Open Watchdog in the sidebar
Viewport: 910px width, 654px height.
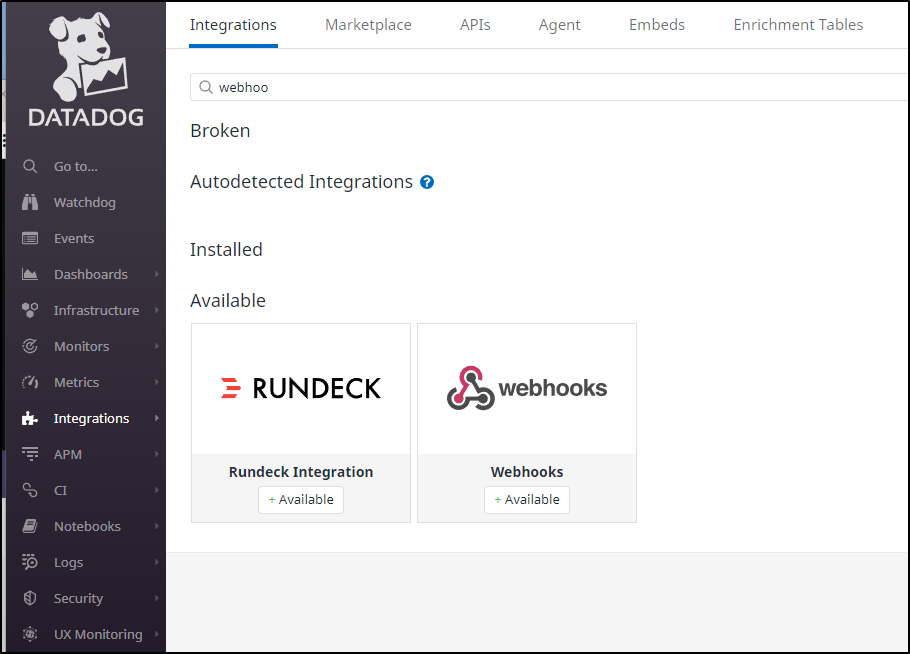coord(85,203)
